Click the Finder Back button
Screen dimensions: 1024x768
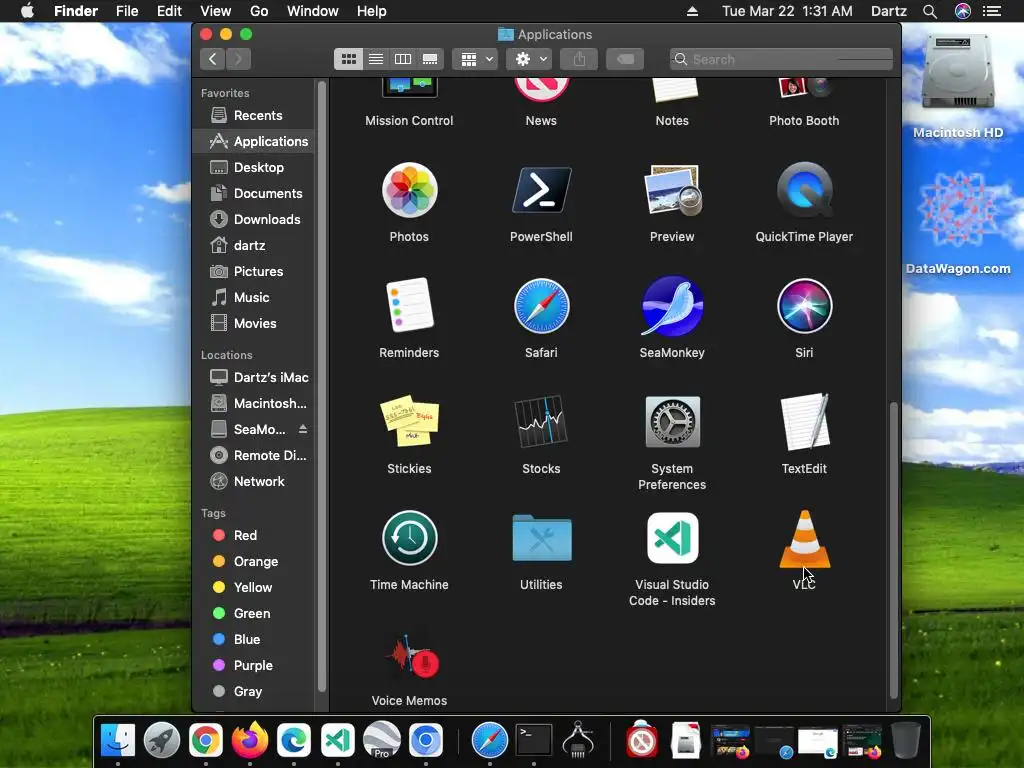[212, 59]
